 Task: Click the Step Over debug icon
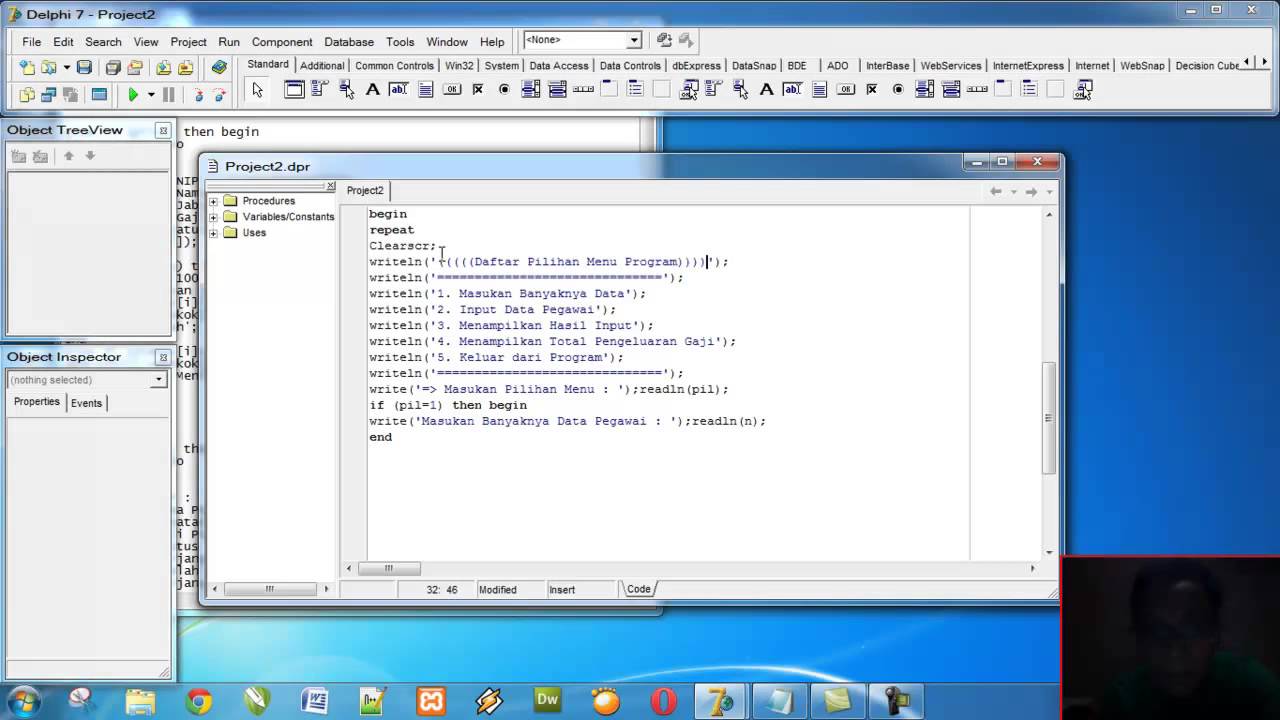219,95
